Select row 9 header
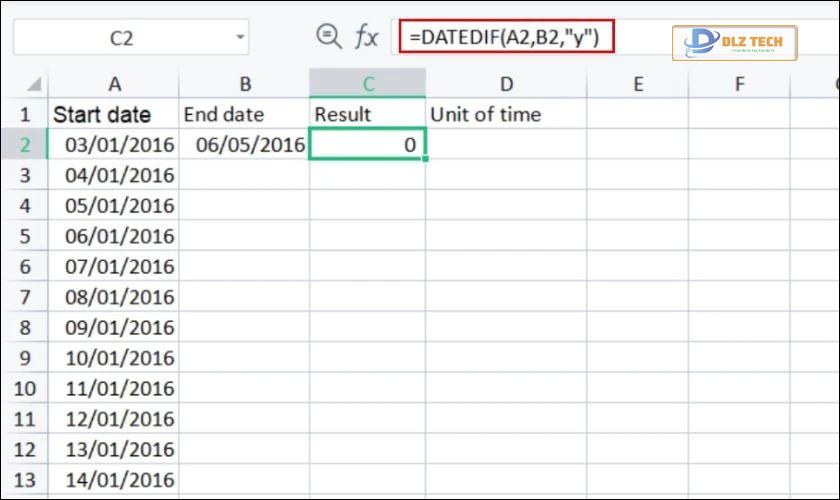The height and width of the screenshot is (500, 840). pos(25,358)
